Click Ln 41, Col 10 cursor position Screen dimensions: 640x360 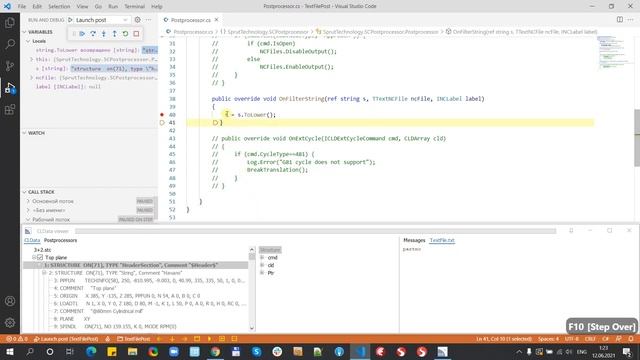pos(504,339)
